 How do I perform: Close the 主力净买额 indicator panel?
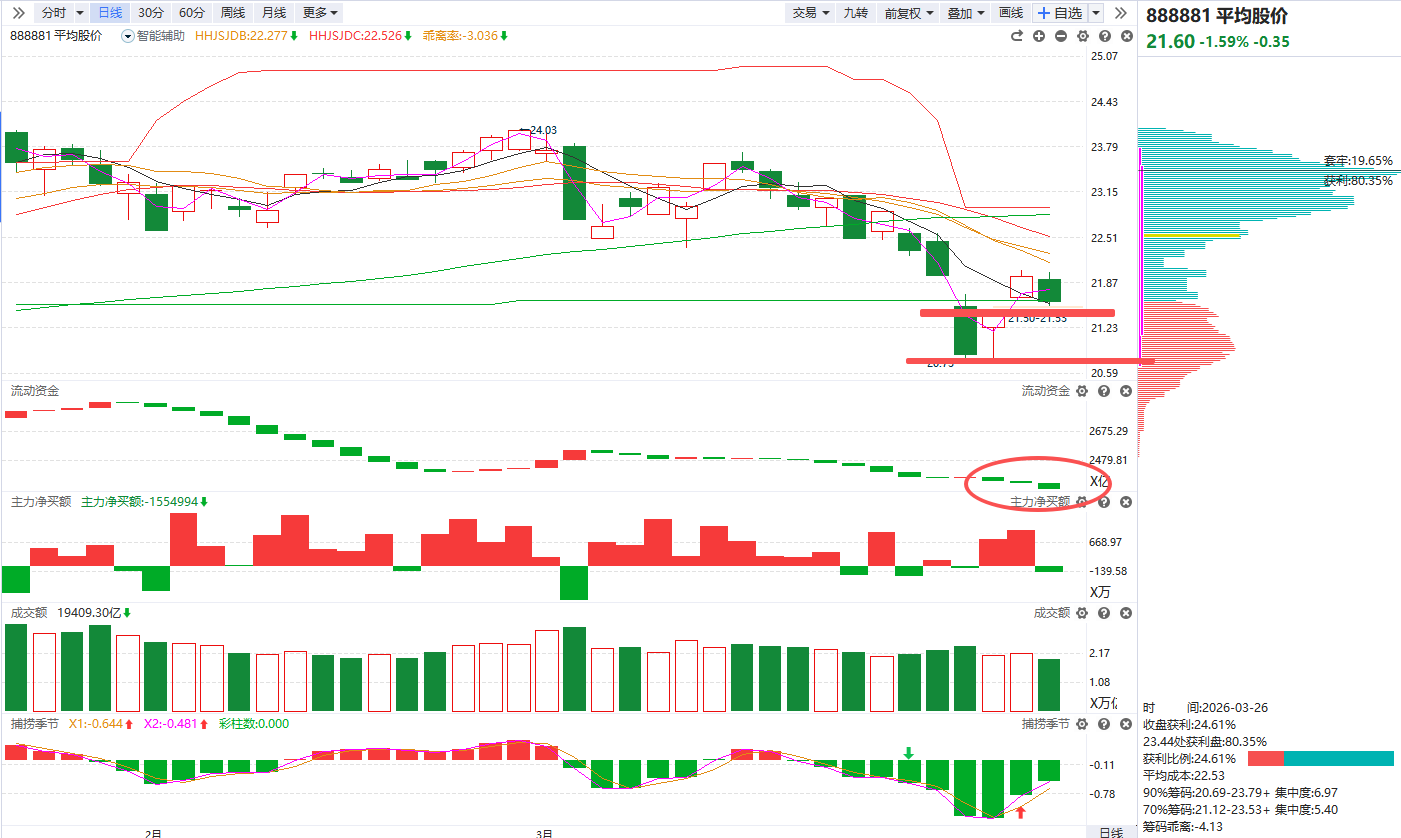[x=1126, y=502]
